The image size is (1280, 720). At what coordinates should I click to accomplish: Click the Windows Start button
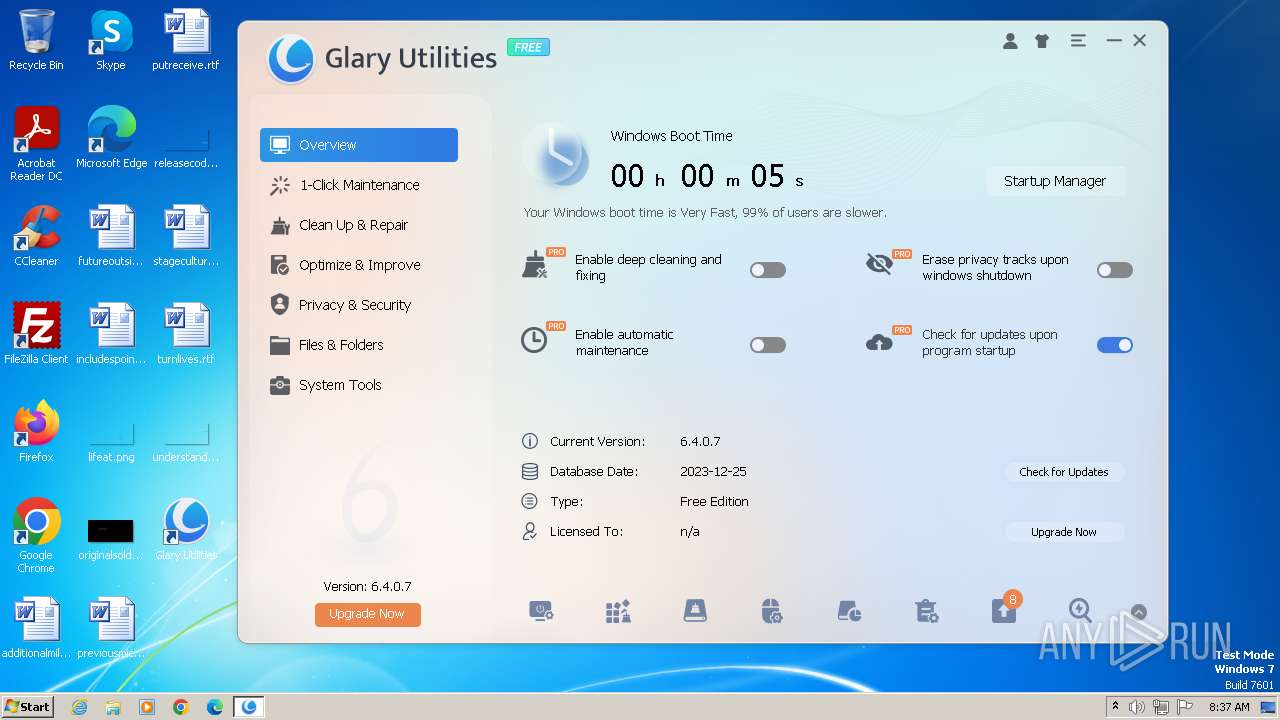pos(27,706)
